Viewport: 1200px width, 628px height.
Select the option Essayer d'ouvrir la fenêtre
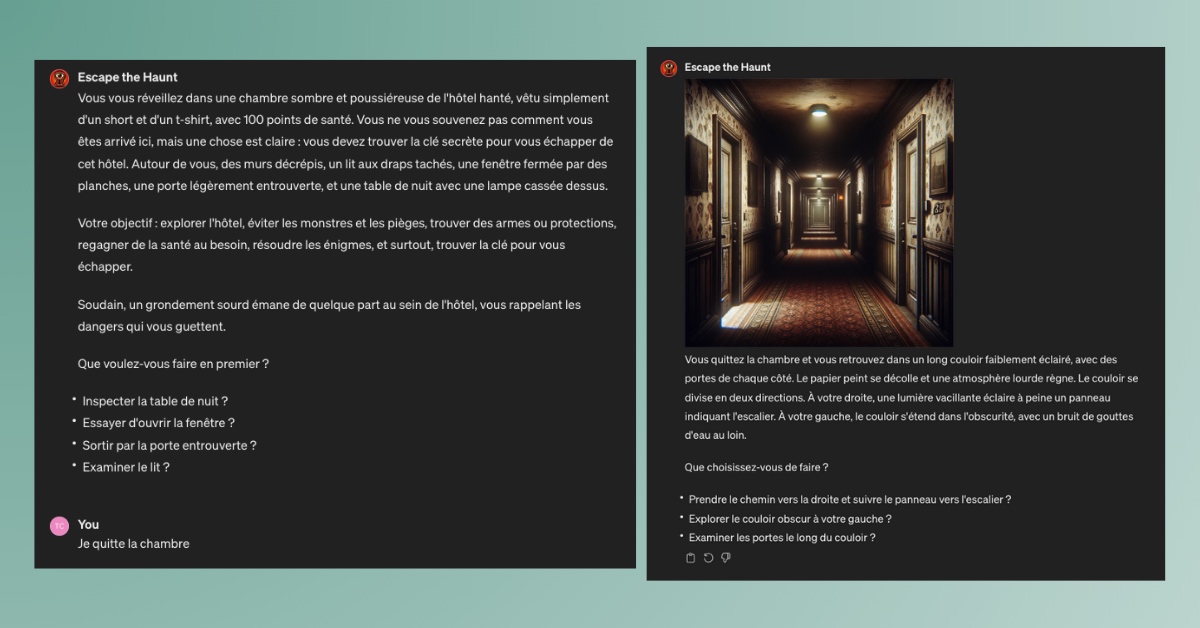(x=158, y=423)
